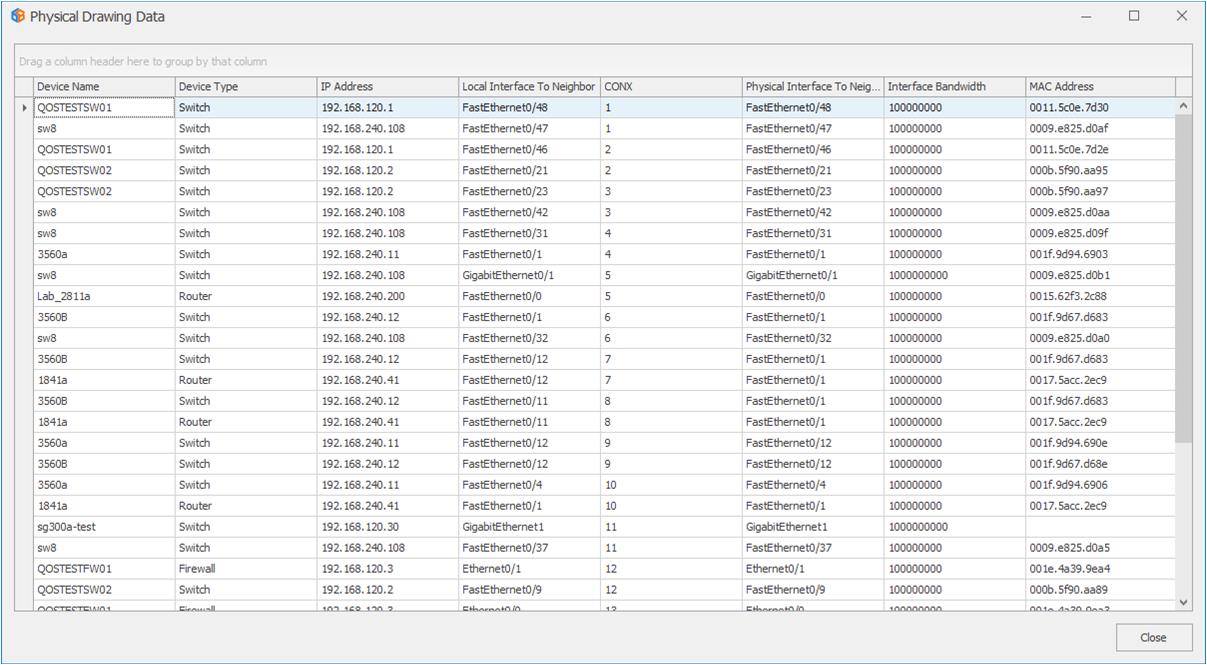Viewport: 1207px width, 665px height.
Task: Click MAC address 000b.5f90.aa89
Action: point(1101,590)
